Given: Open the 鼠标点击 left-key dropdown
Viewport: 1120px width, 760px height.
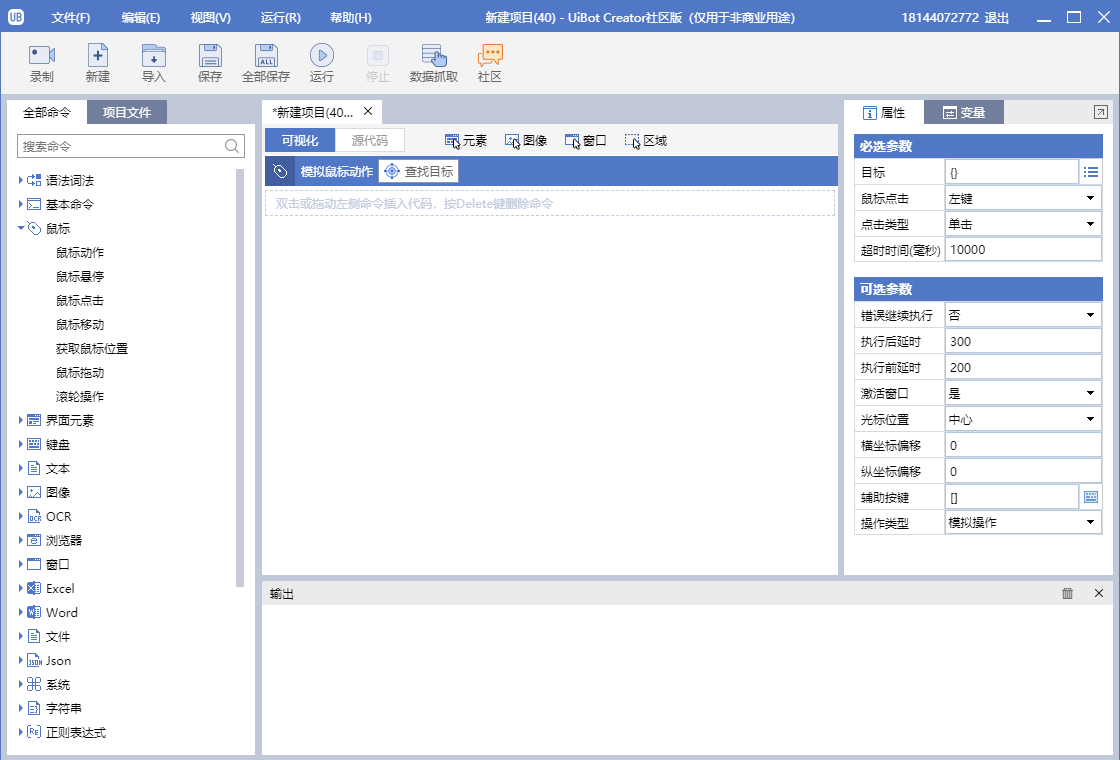Looking at the screenshot, I should (1023, 199).
